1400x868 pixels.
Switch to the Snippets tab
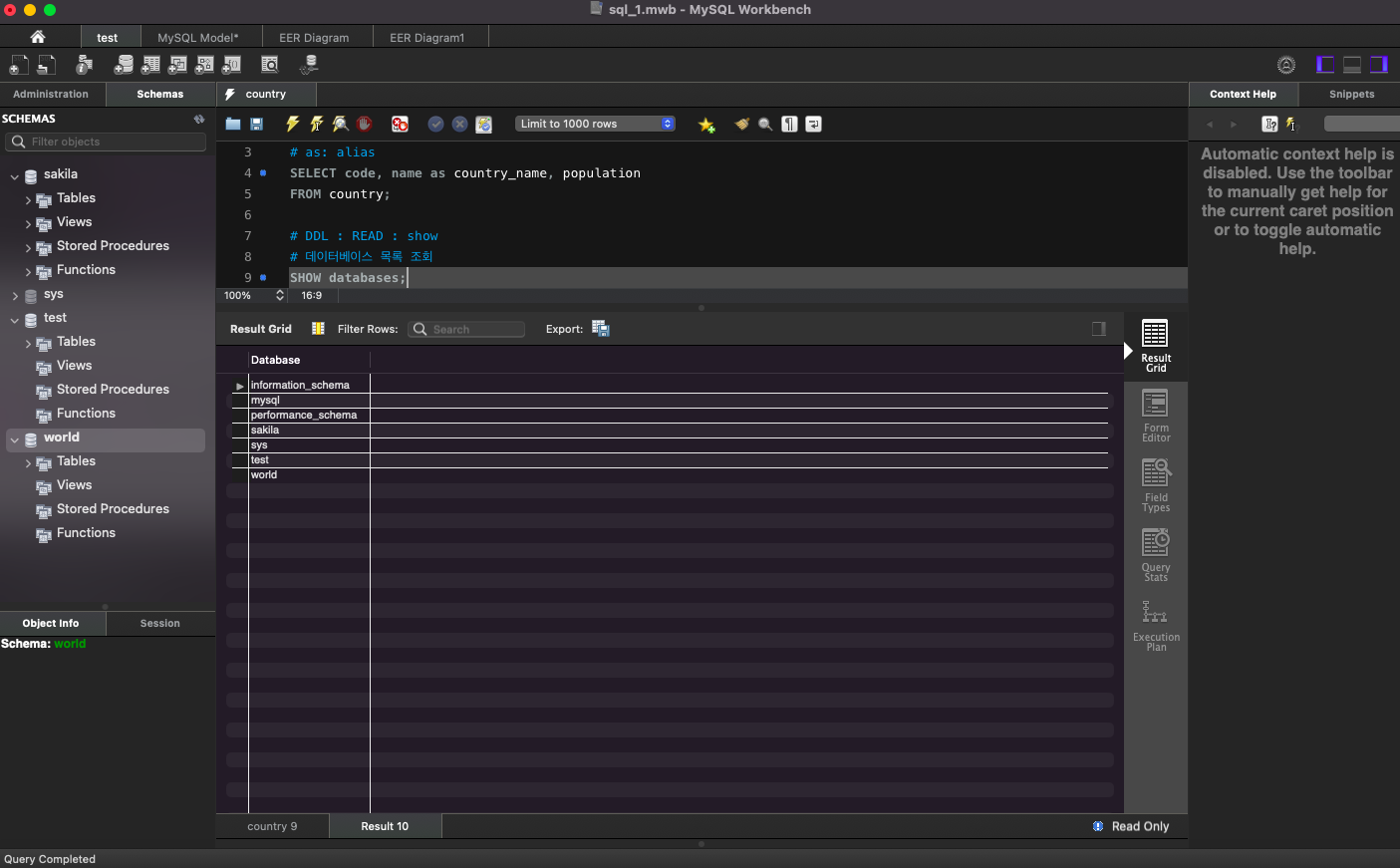(x=1351, y=94)
